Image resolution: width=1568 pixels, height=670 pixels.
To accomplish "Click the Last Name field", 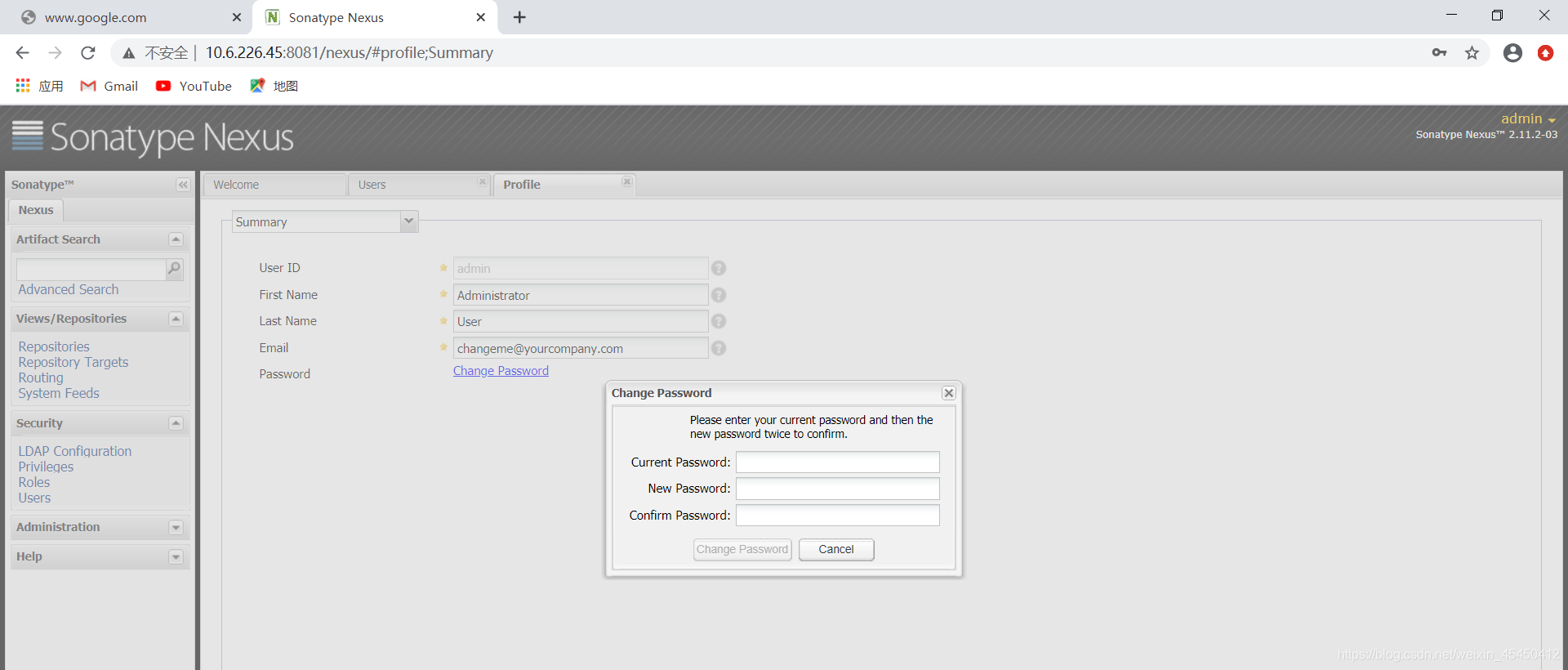I will 581,321.
